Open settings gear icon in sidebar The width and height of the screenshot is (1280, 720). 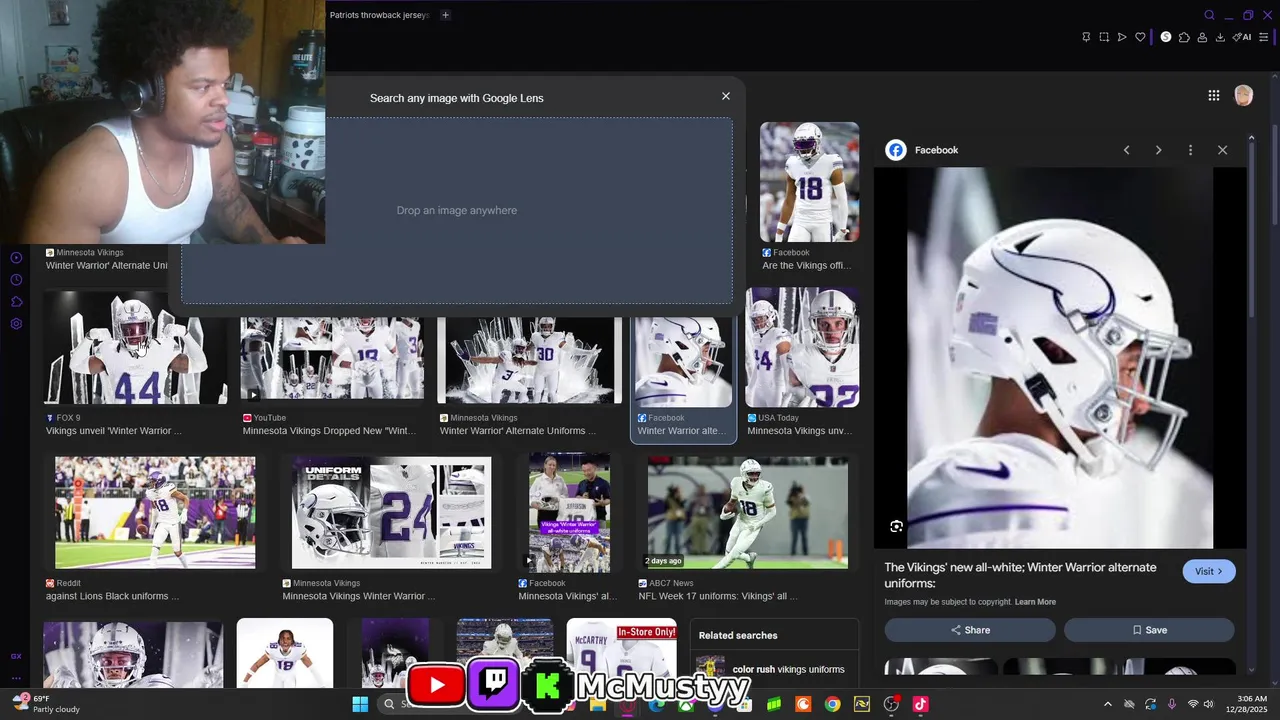(16, 324)
